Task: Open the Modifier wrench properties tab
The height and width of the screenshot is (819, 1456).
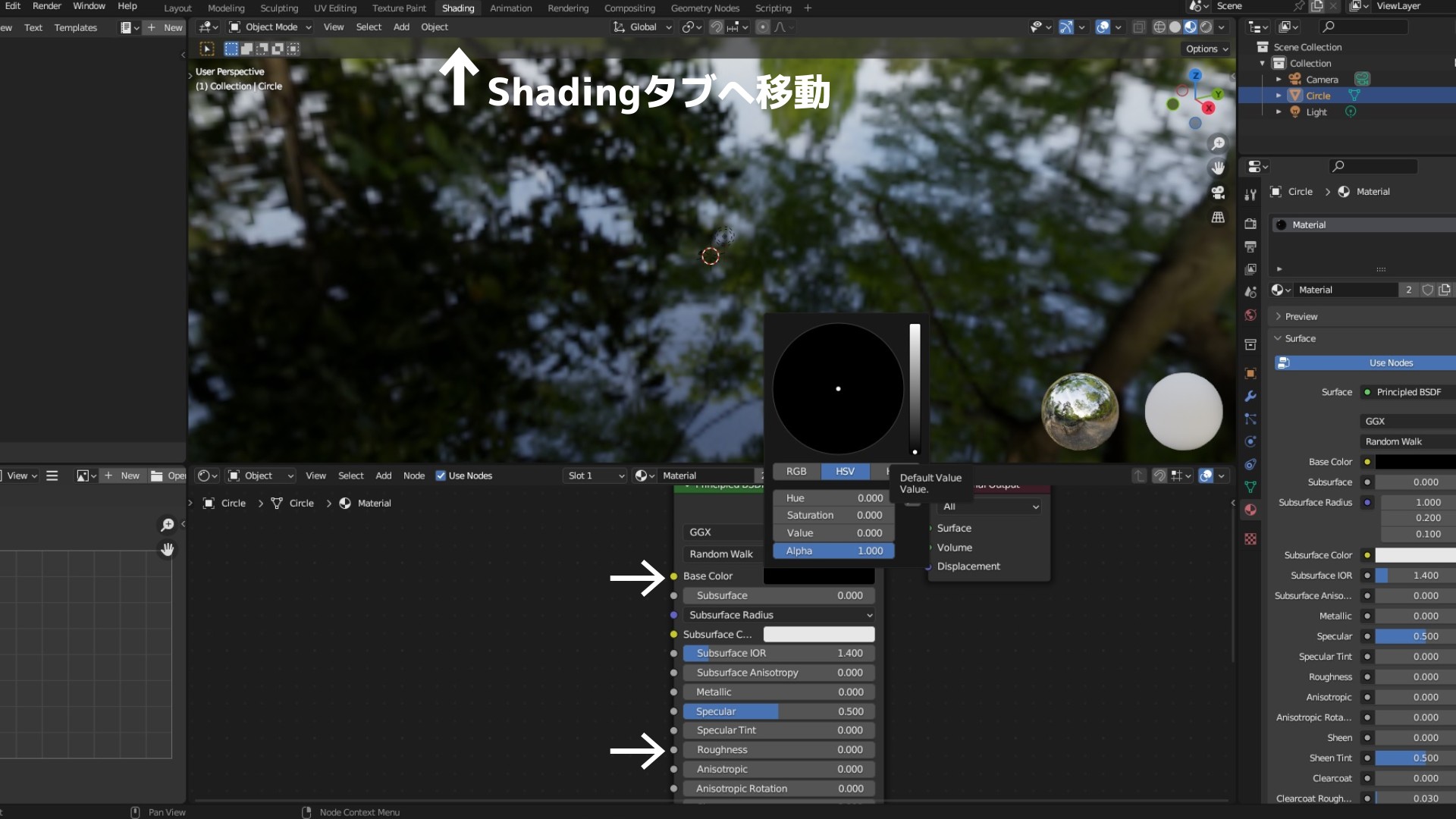Action: pos(1250,397)
